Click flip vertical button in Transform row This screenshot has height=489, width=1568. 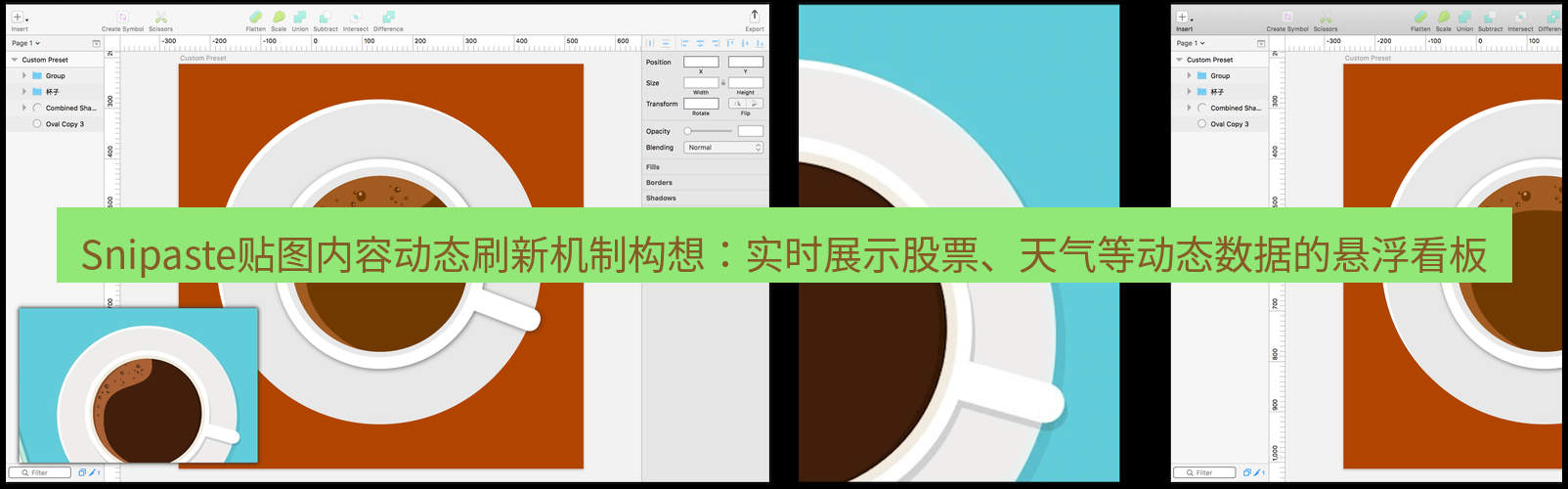755,104
